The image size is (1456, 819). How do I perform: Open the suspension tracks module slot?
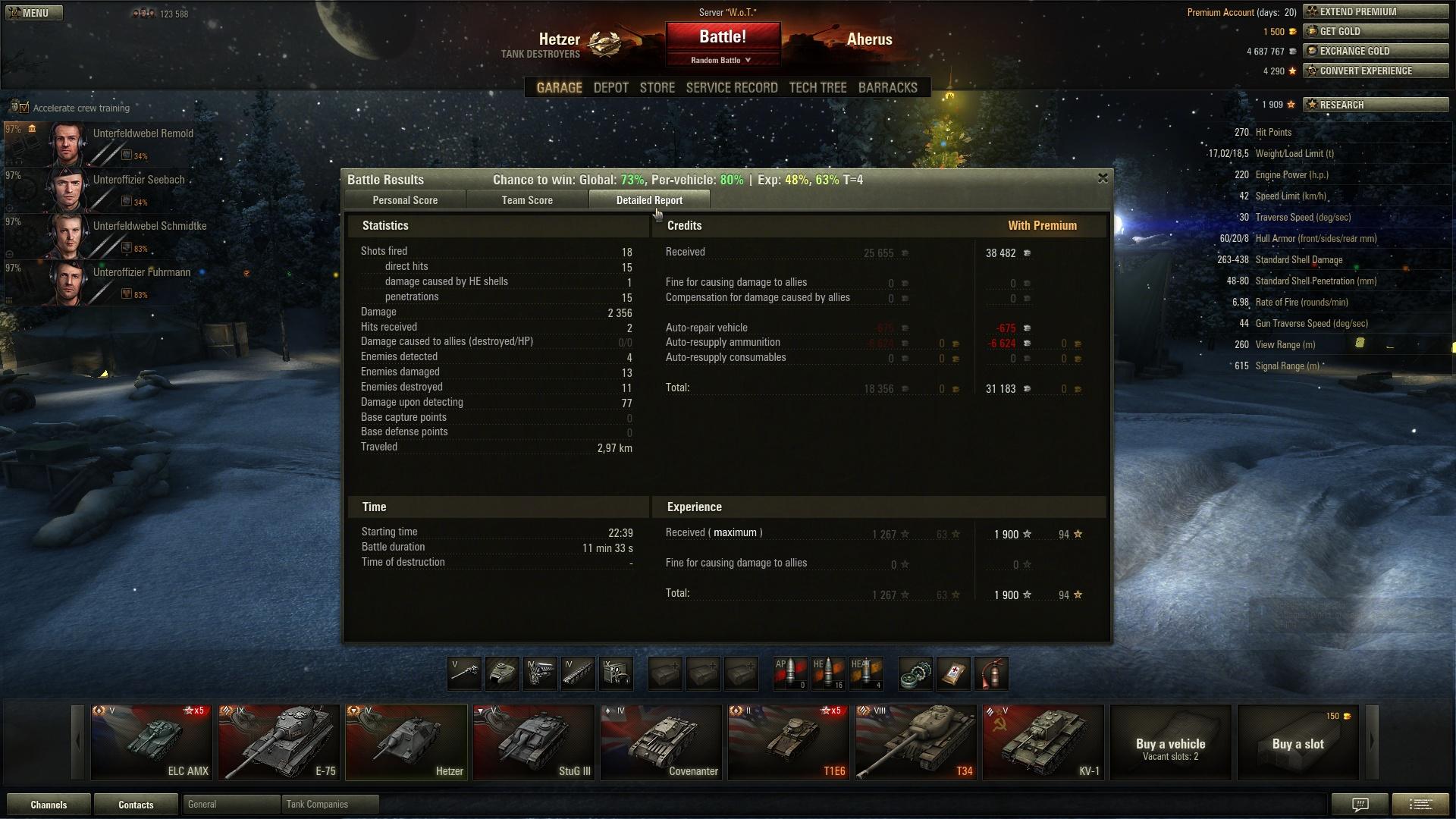[578, 673]
